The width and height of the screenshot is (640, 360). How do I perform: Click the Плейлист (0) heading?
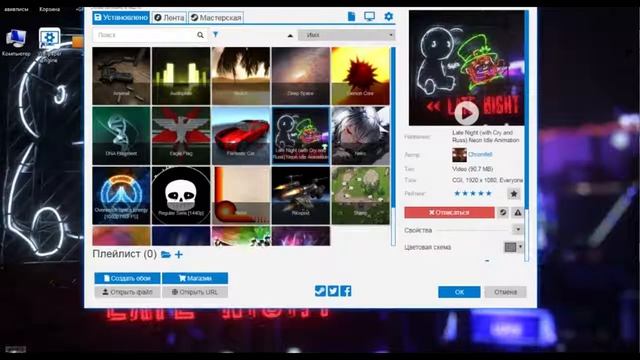pos(124,254)
